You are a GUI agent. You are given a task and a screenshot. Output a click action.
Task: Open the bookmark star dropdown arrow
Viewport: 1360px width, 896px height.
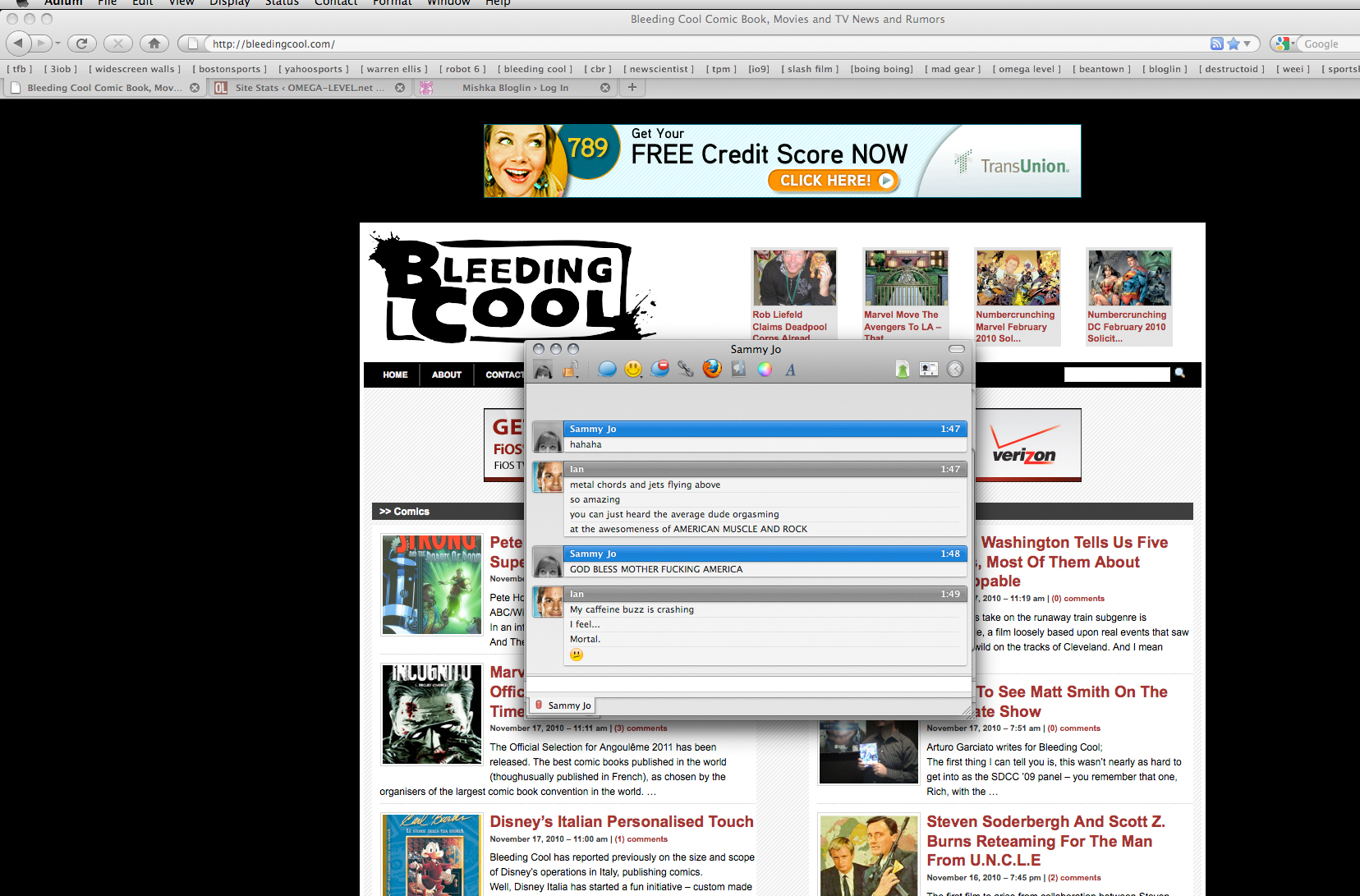coord(1247,44)
